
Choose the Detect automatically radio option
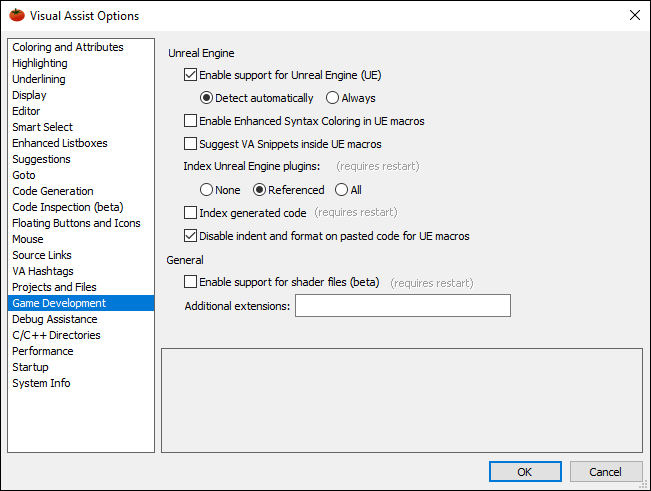tap(207, 98)
